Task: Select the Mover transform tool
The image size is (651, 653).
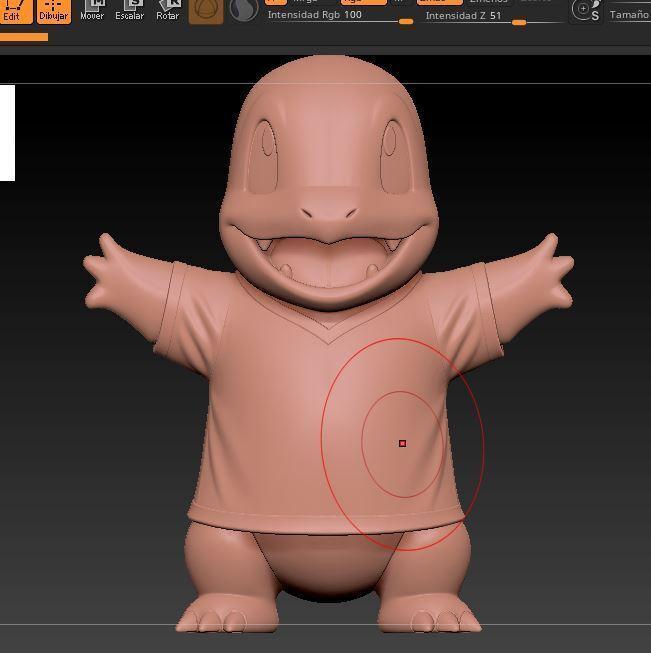Action: 92,11
